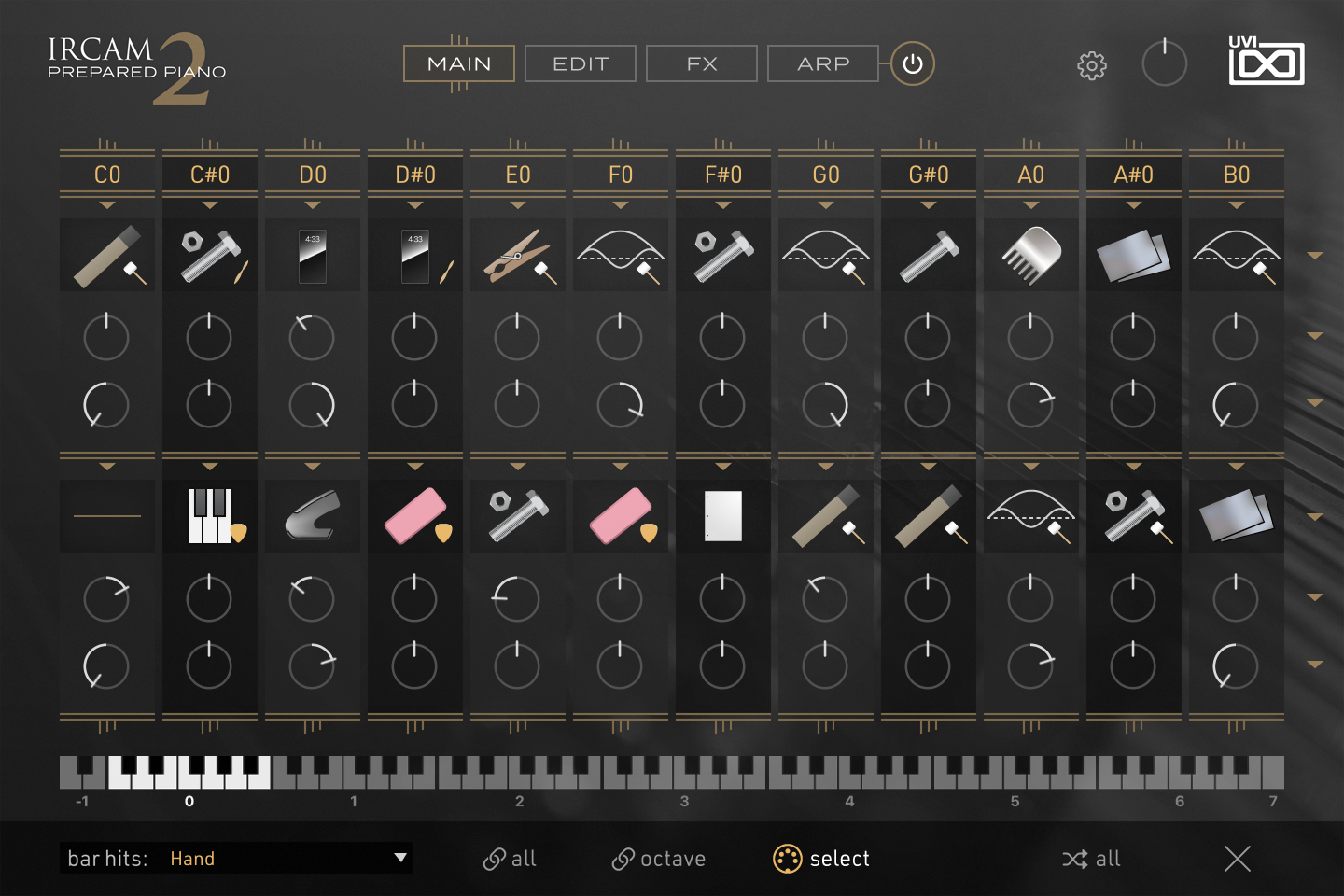Select the C0 upper wooden stick preparation icon
The width and height of the screenshot is (1344, 896).
(107, 255)
